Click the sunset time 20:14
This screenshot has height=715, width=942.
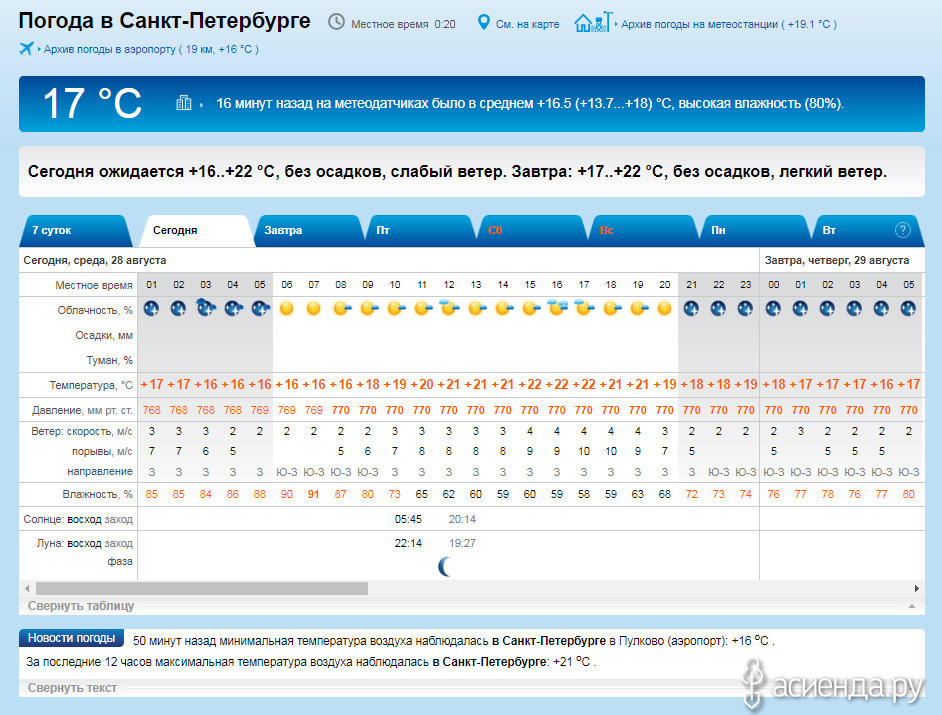(462, 519)
